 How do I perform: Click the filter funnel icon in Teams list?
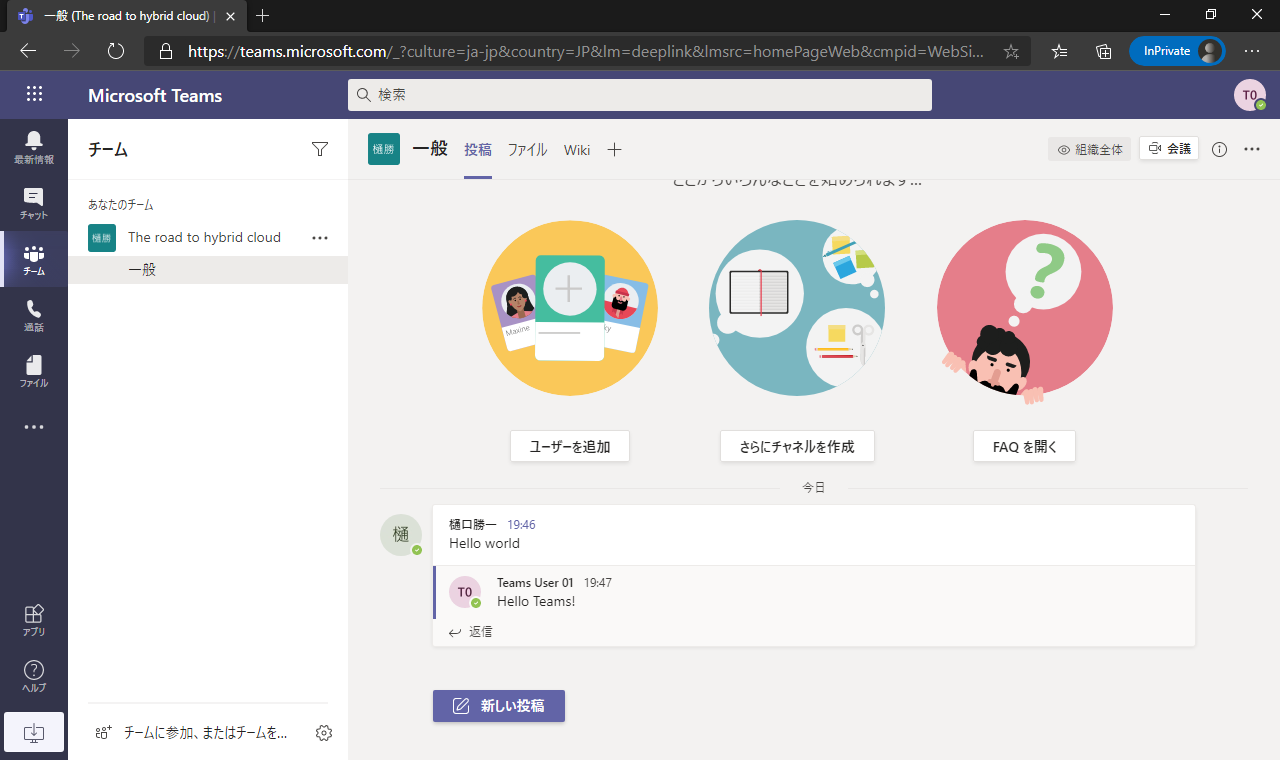tap(320, 149)
